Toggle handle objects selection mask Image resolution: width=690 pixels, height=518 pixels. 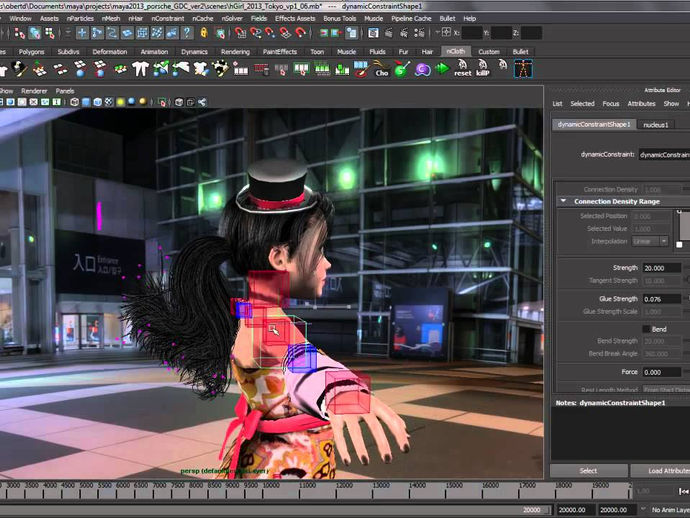point(82,33)
